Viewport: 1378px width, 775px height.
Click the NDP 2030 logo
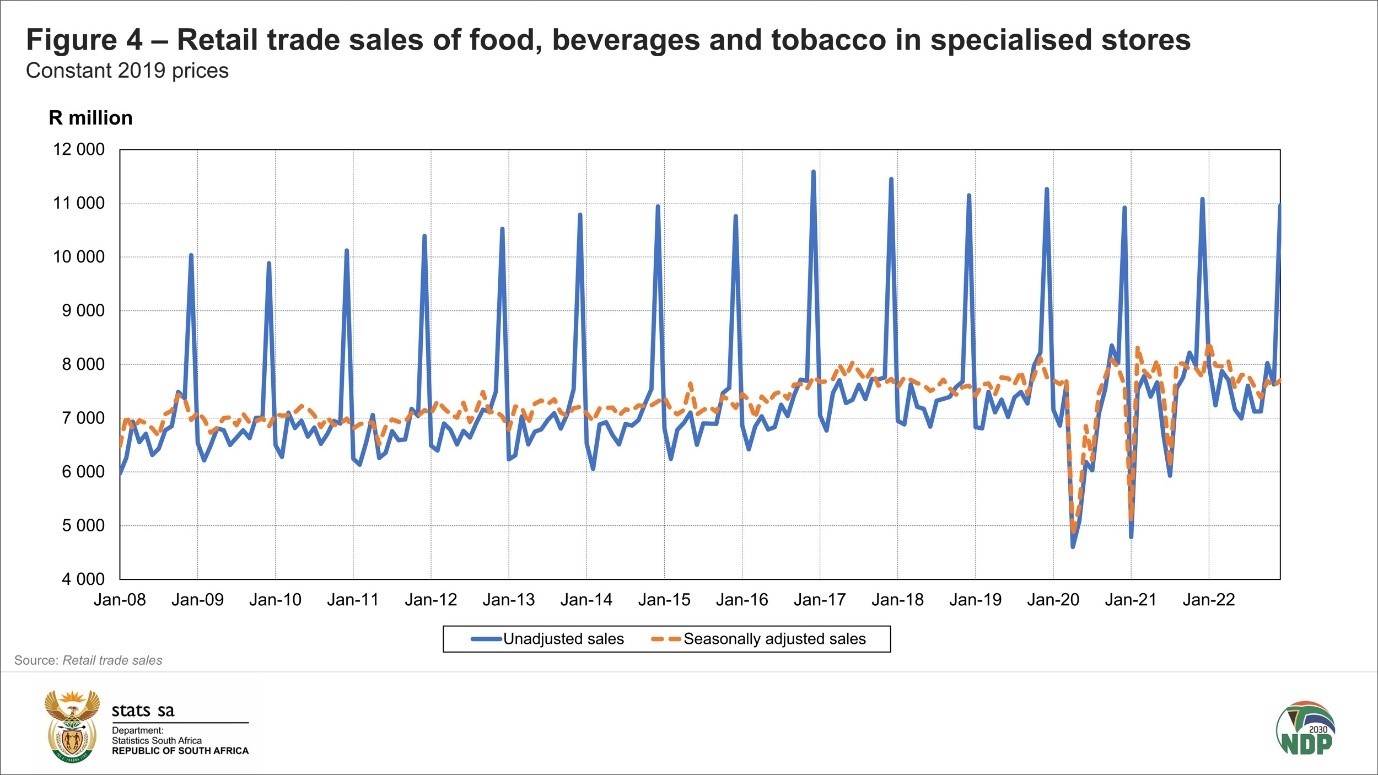pos(1307,728)
